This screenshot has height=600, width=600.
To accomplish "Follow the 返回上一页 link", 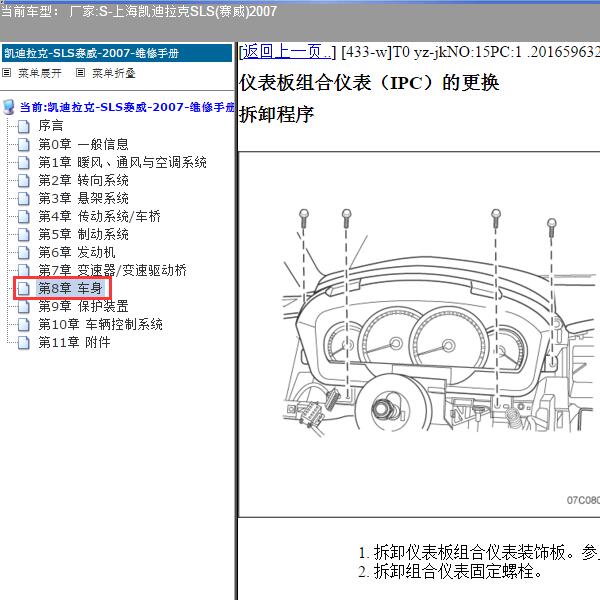I will tap(287, 51).
